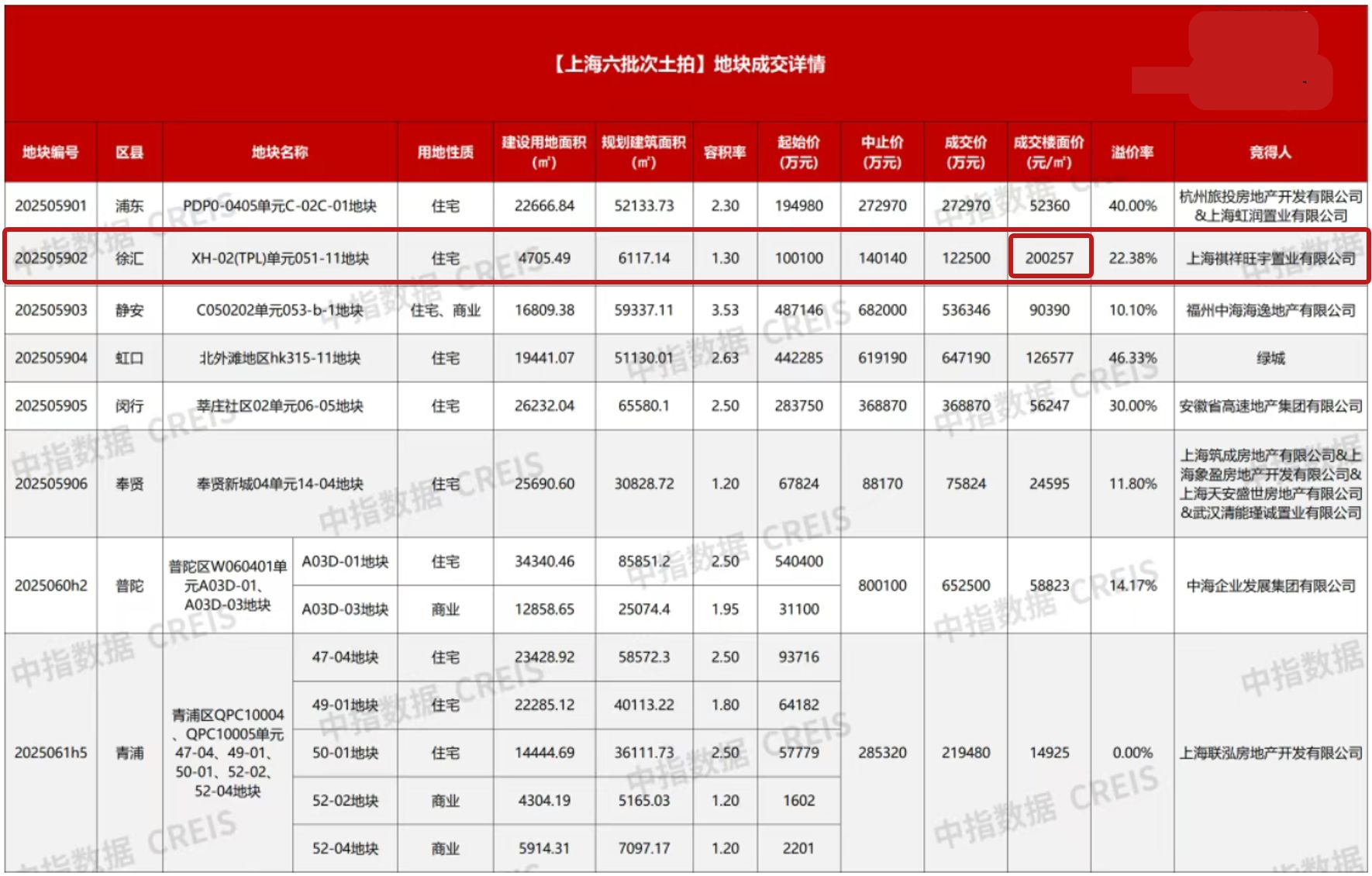The image size is (1372, 876).
Task: Click the 绿城 winner cell
Action: (1270, 358)
